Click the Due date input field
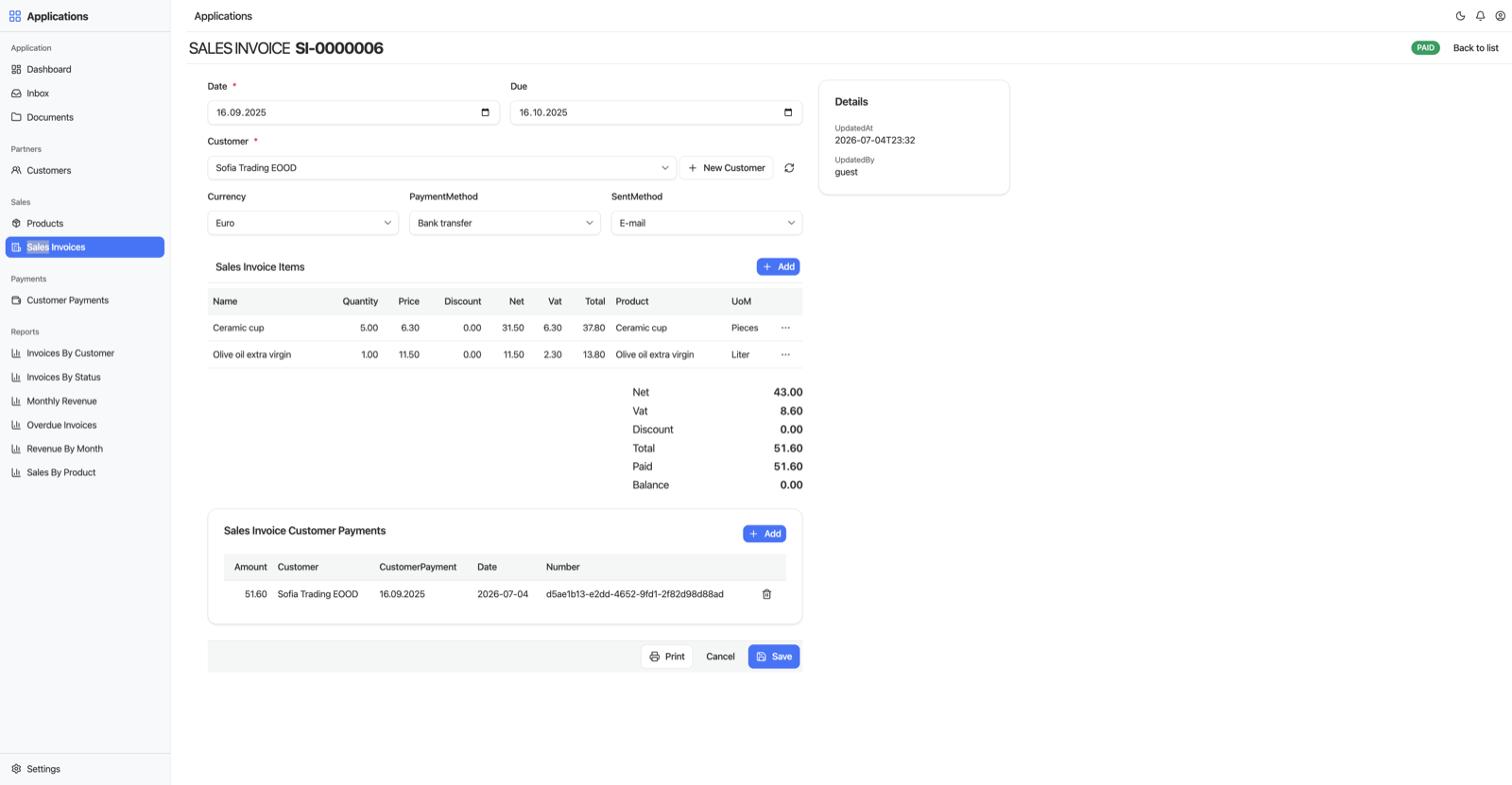Screen dimensions: 1512x785 (656, 112)
